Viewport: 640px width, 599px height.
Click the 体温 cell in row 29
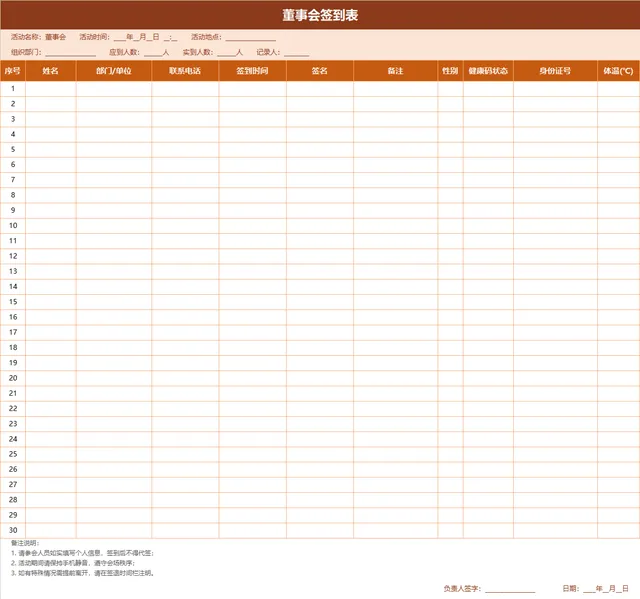618,515
